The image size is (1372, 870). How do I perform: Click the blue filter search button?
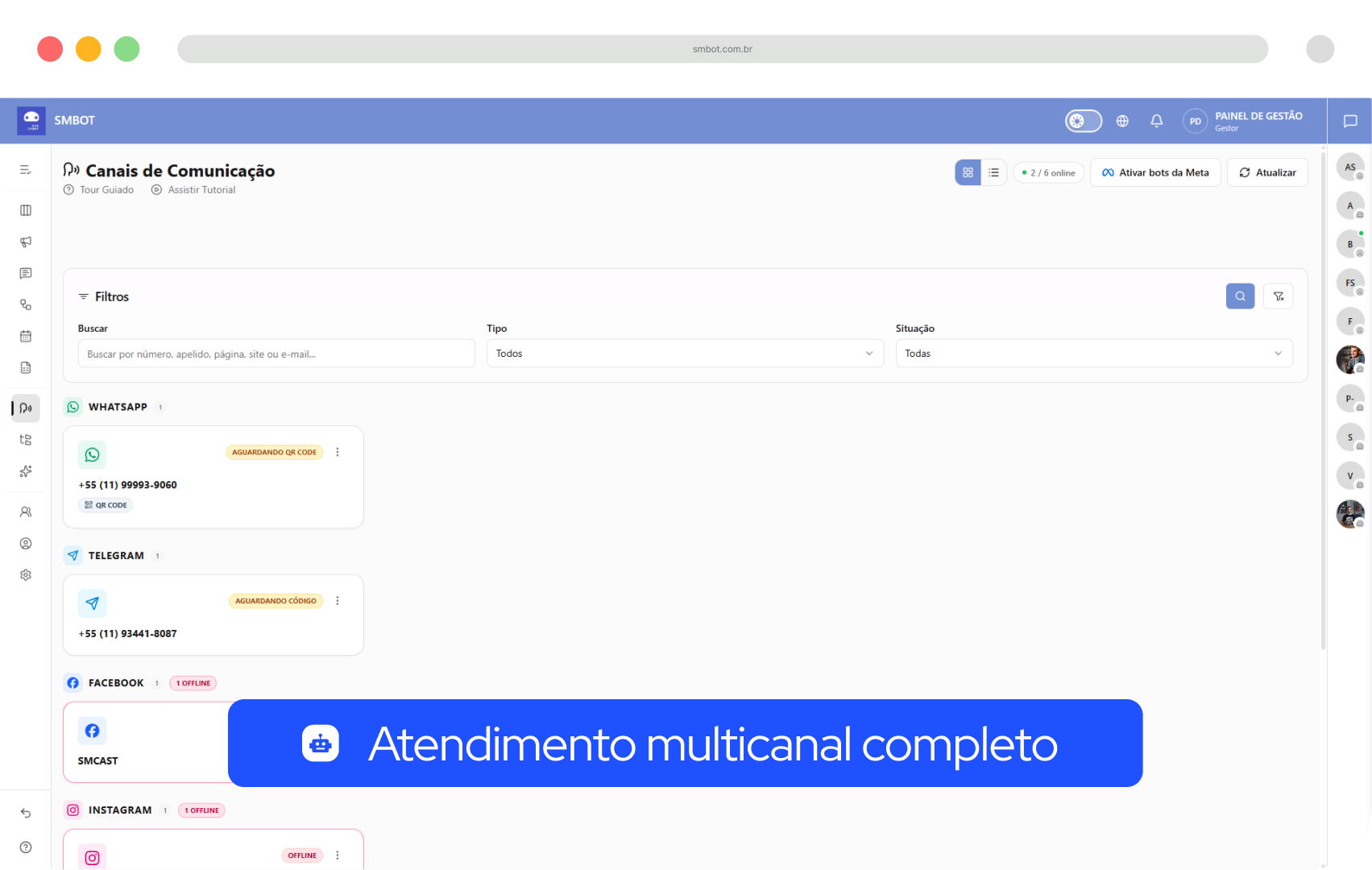1240,296
